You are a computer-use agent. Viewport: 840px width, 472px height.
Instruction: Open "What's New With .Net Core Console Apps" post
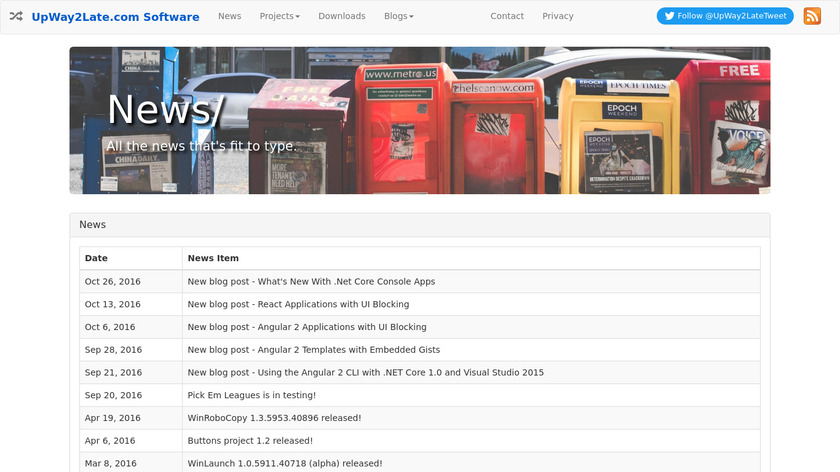[311, 281]
